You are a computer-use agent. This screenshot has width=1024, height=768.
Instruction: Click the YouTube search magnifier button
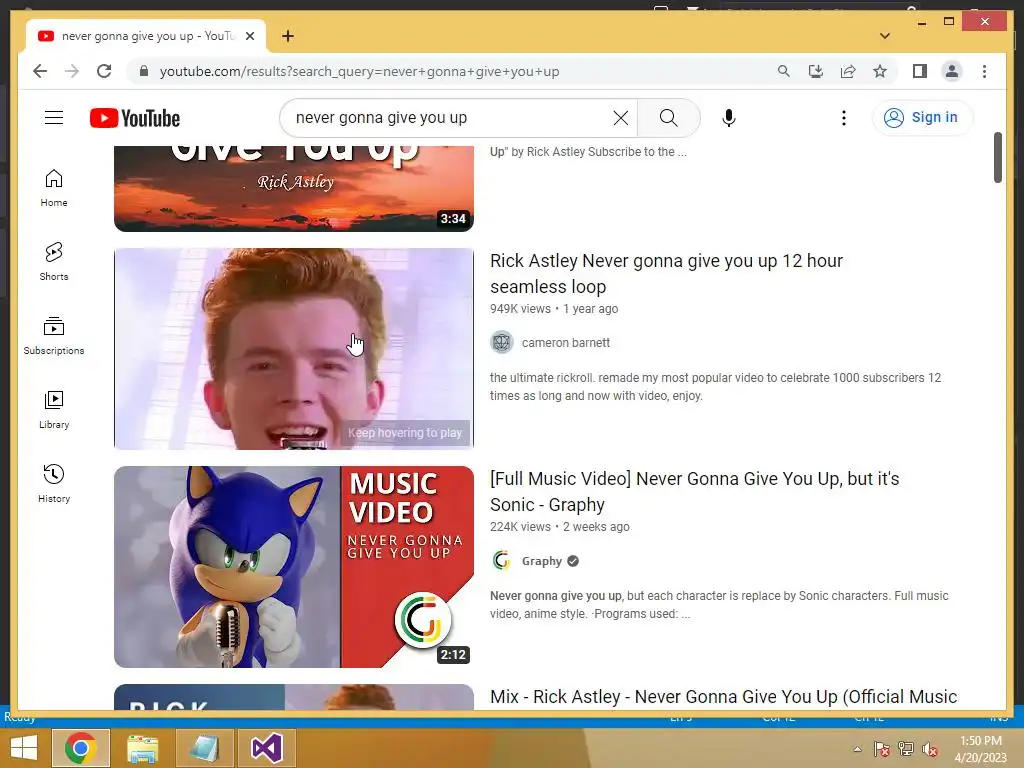tap(668, 118)
